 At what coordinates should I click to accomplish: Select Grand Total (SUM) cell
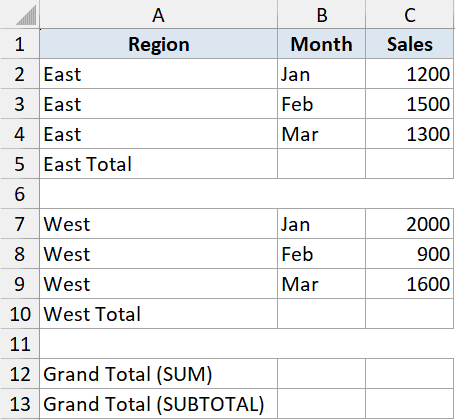coord(158,374)
